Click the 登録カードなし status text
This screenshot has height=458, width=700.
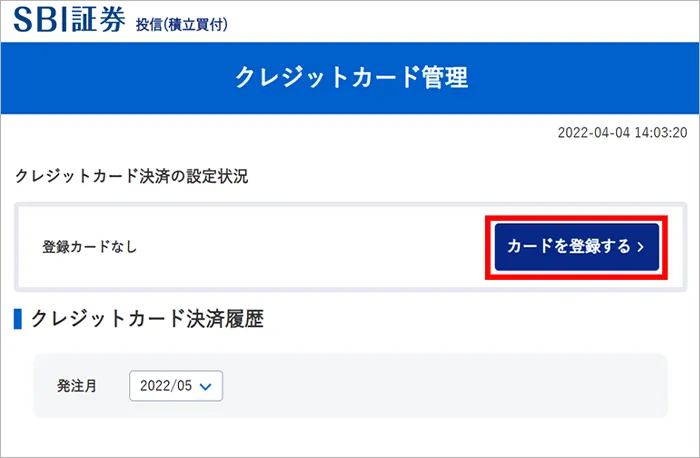[x=89, y=247]
